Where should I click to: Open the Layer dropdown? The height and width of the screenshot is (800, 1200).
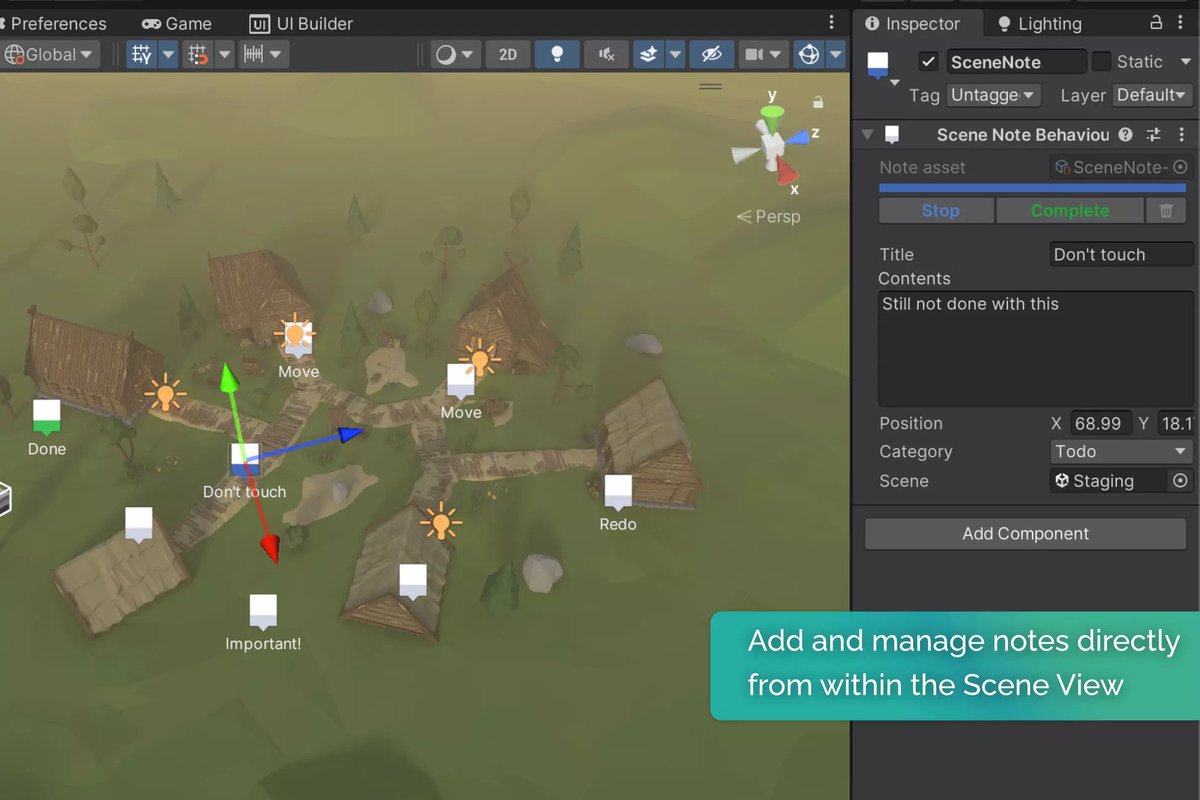pyautogui.click(x=1153, y=95)
